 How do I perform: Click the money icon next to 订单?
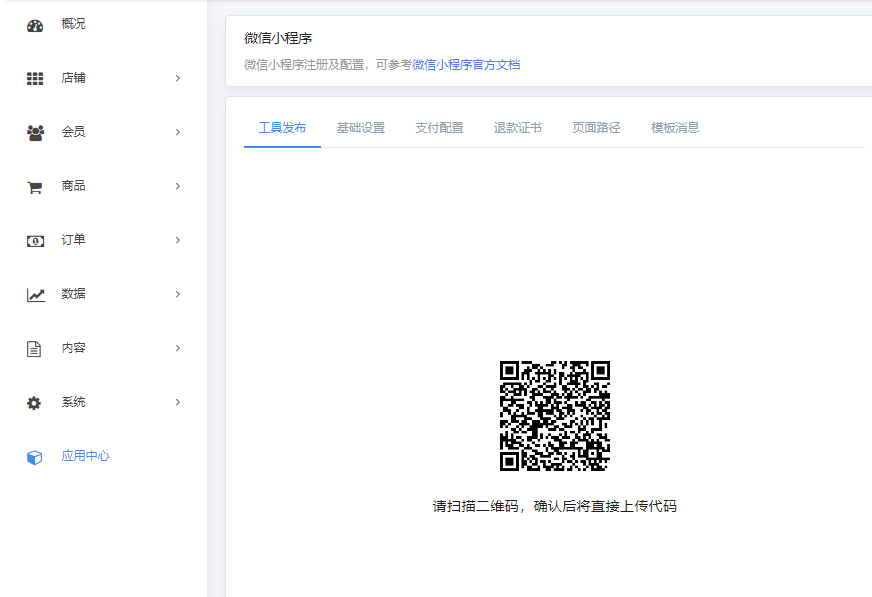pos(35,241)
